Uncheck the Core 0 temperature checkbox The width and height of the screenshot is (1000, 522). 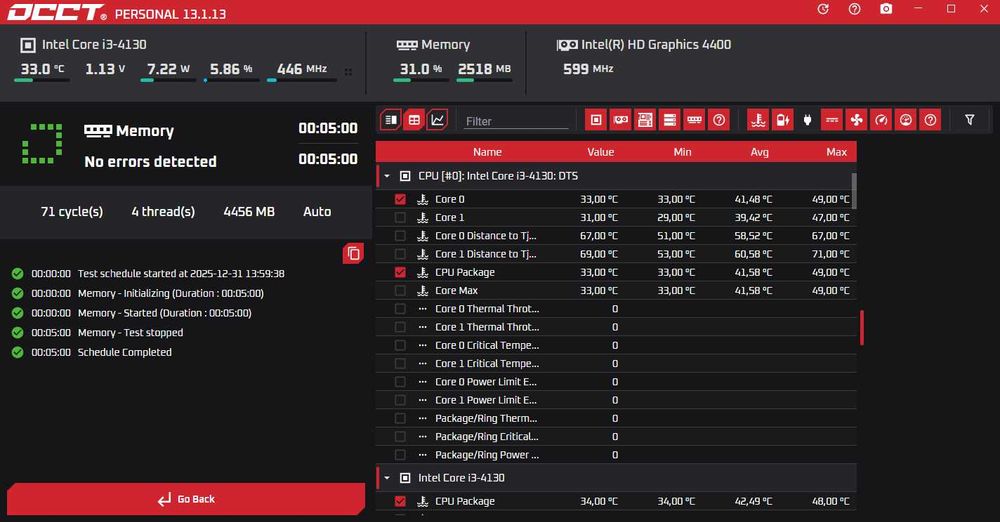[400, 199]
